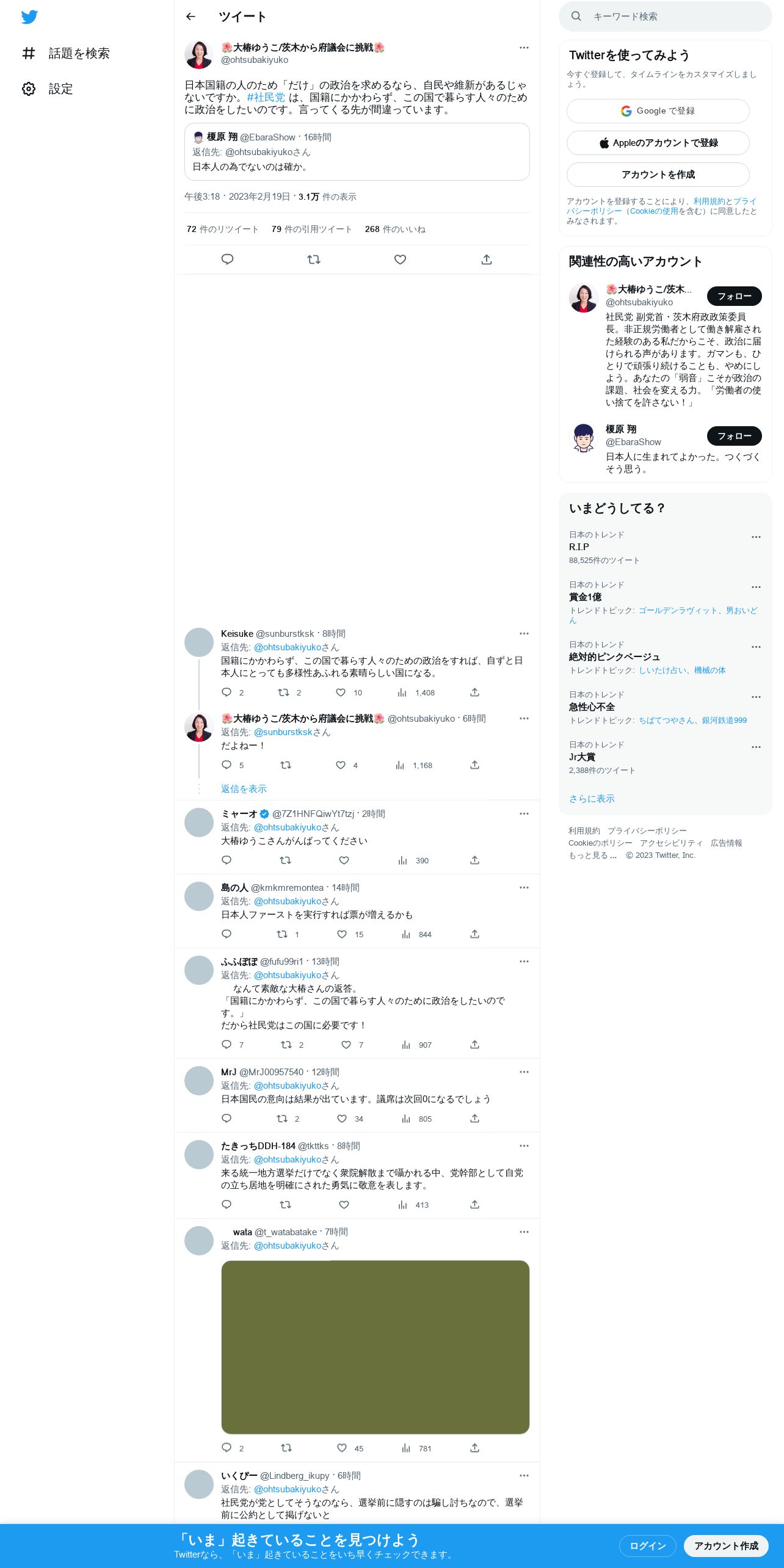Like the main tweet with the heart icon

[400, 260]
